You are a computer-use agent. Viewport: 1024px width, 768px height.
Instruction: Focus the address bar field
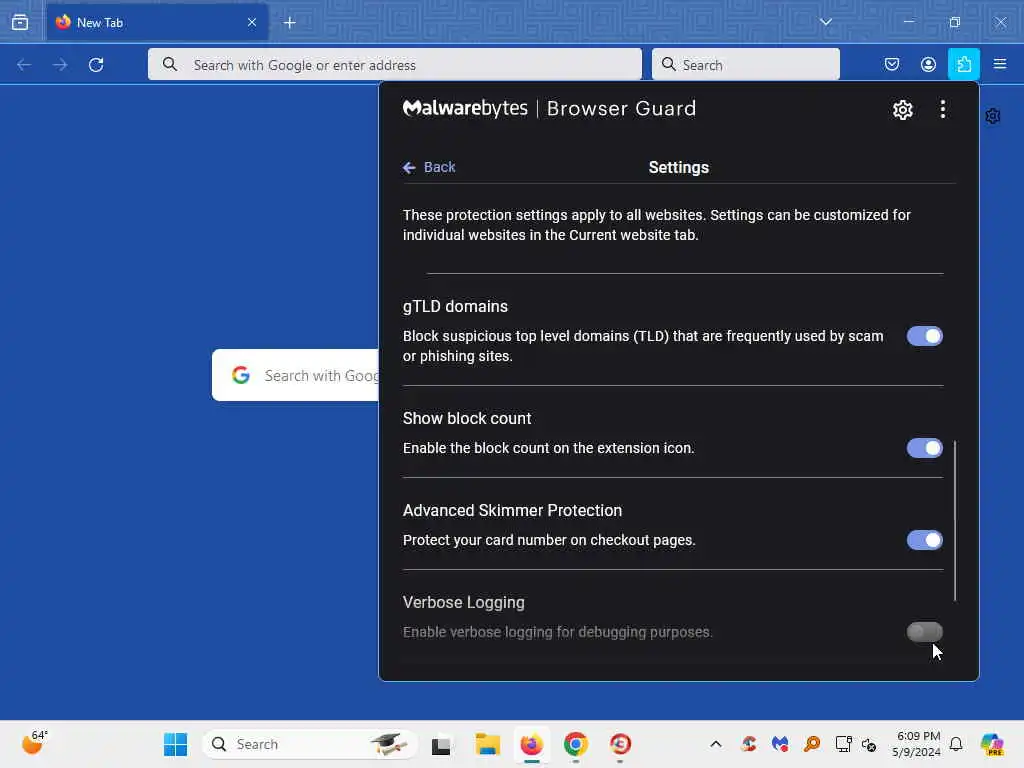(x=394, y=65)
